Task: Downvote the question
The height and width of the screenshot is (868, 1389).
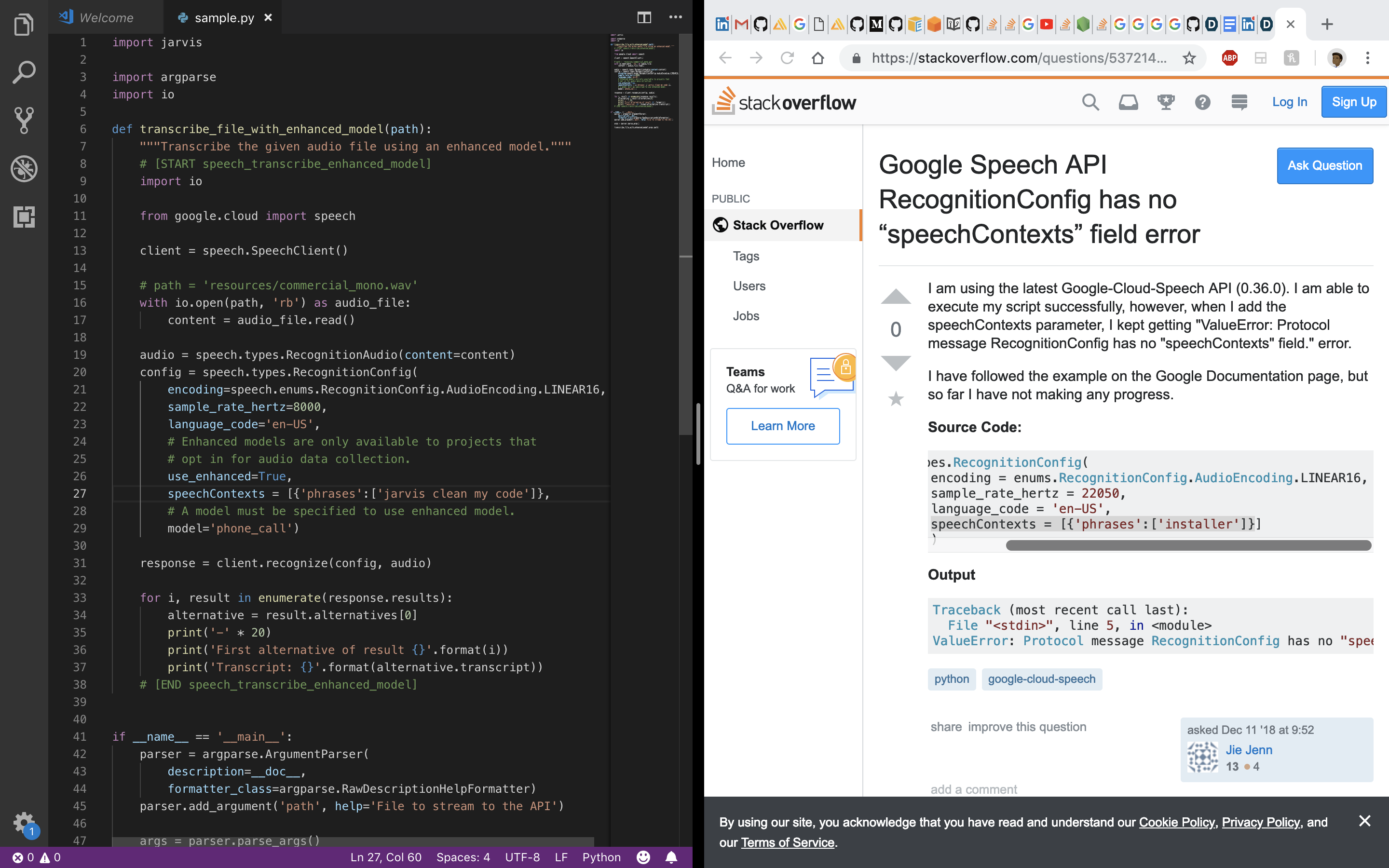Action: point(896,364)
